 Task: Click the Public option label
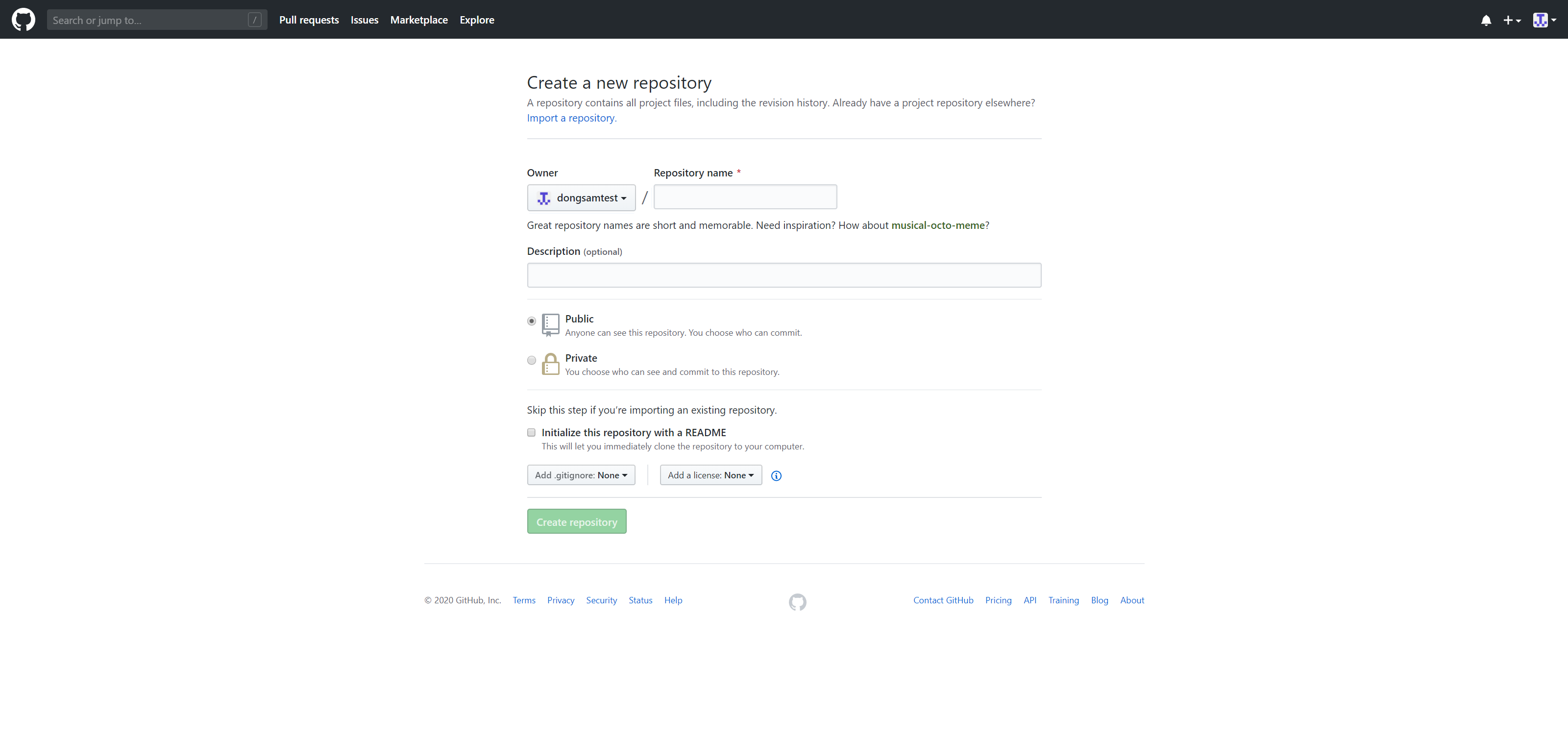point(579,319)
